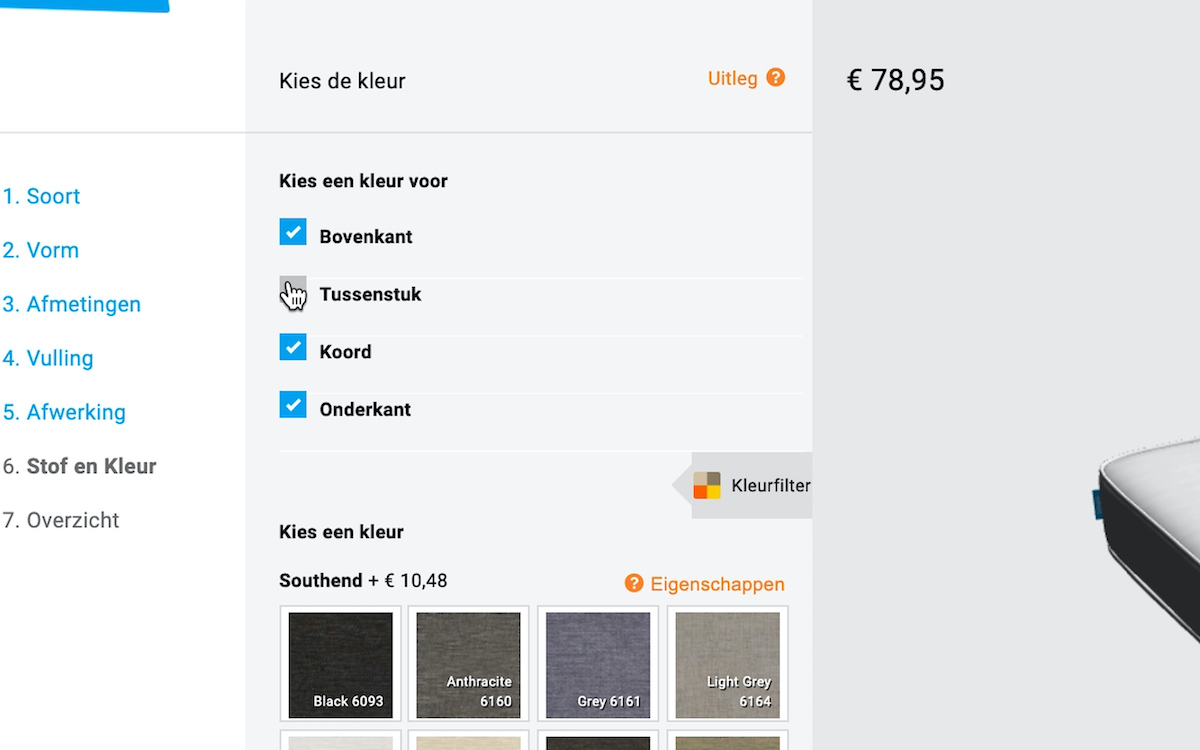Click the Uitleg question mark icon
Screen dimensions: 1200x750
776,78
